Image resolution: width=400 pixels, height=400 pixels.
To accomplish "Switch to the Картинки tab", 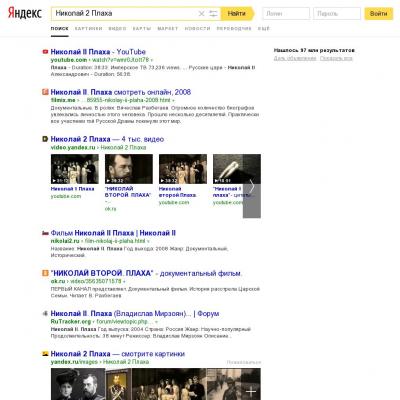I will (x=89, y=29).
